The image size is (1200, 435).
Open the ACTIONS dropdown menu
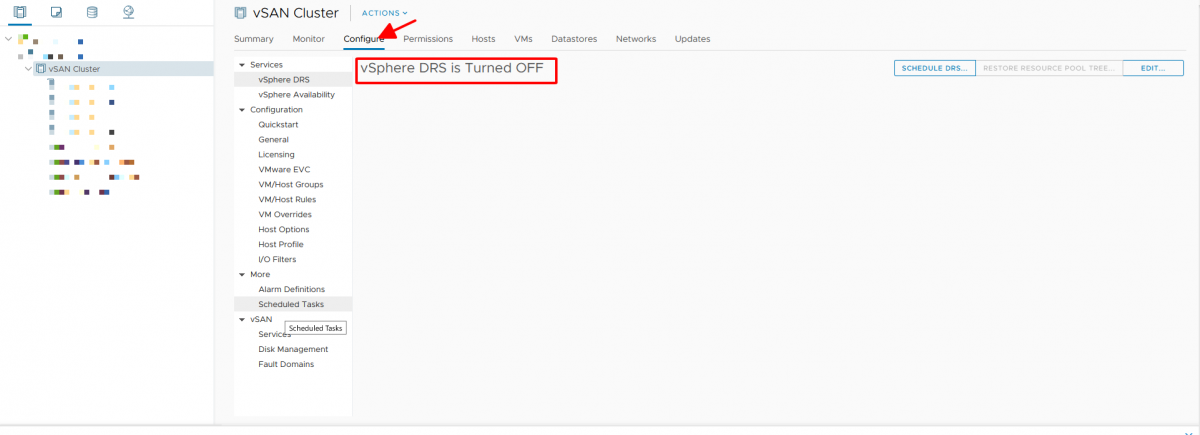coord(384,13)
